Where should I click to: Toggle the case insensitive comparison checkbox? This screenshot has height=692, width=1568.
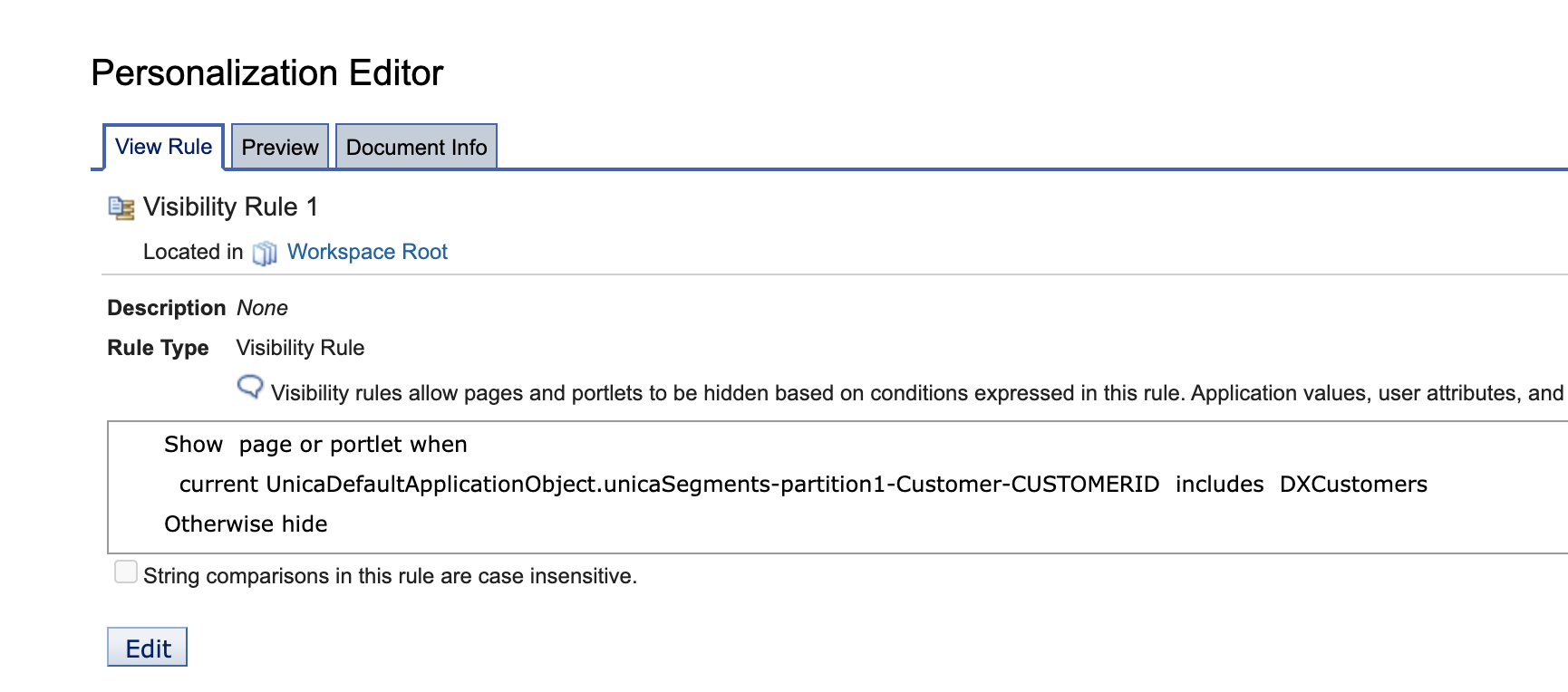point(126,572)
